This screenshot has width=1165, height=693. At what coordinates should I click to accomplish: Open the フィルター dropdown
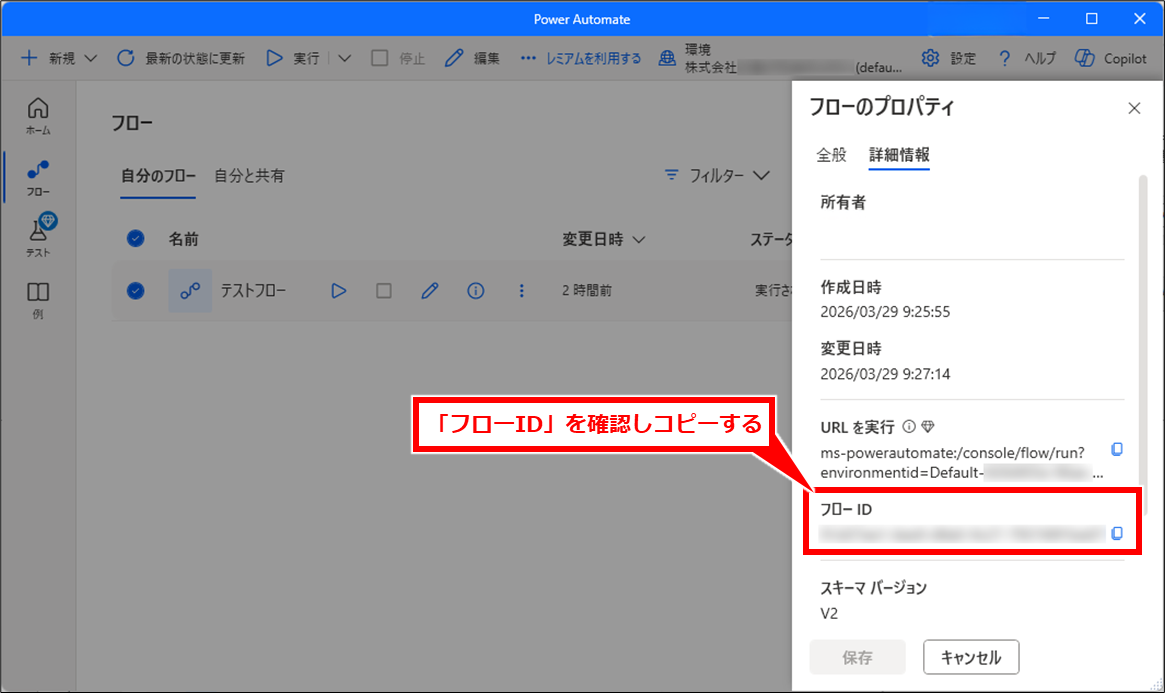pyautogui.click(x=718, y=176)
